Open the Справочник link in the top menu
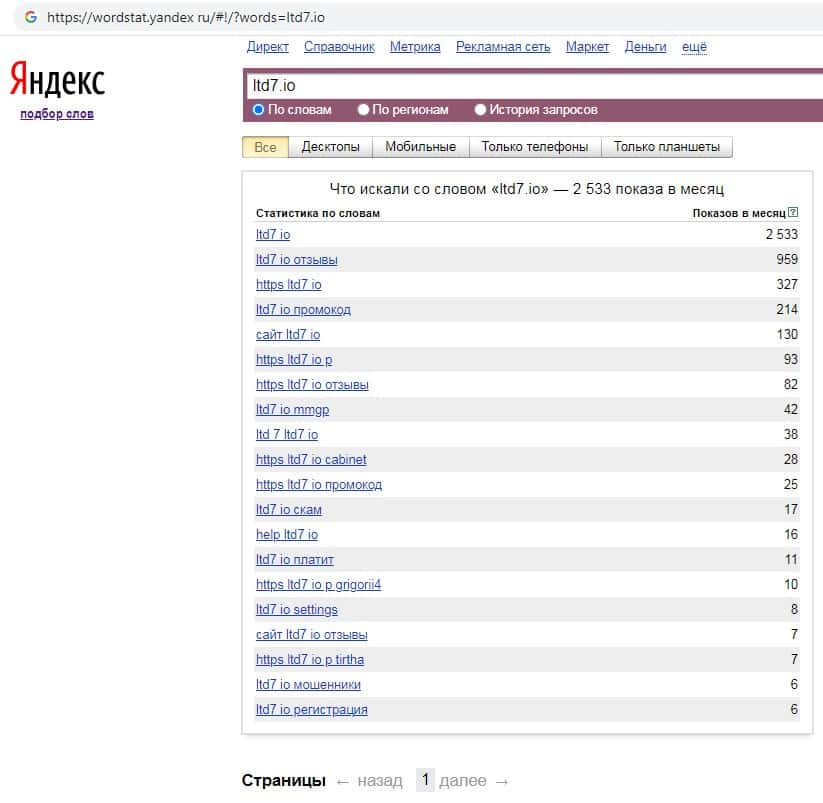Viewport: 823px width, 803px height. pyautogui.click(x=339, y=47)
